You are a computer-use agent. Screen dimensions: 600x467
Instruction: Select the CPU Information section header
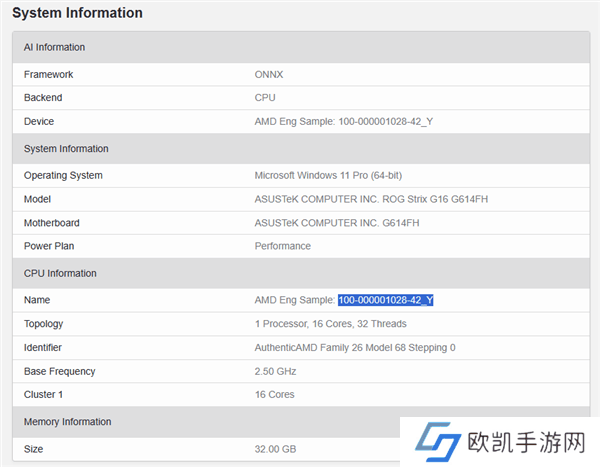[x=59, y=273]
